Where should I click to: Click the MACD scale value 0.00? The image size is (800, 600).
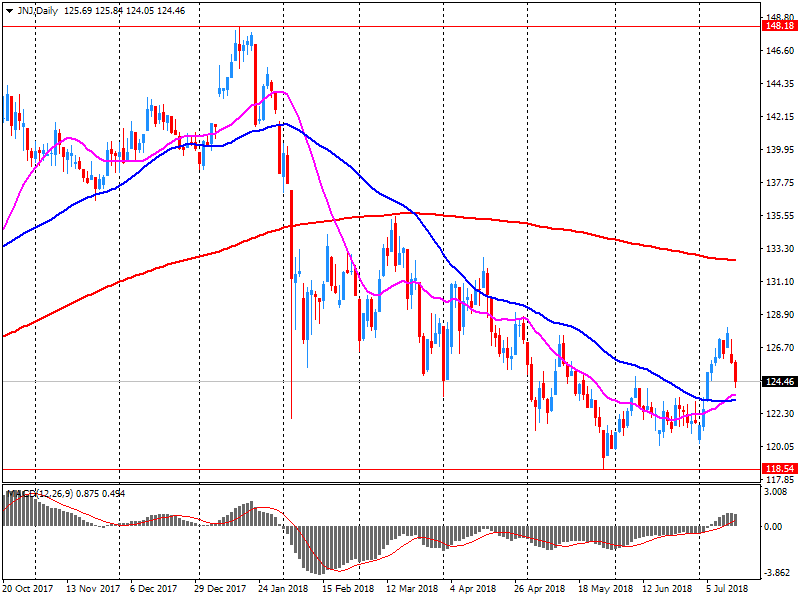tap(773, 527)
